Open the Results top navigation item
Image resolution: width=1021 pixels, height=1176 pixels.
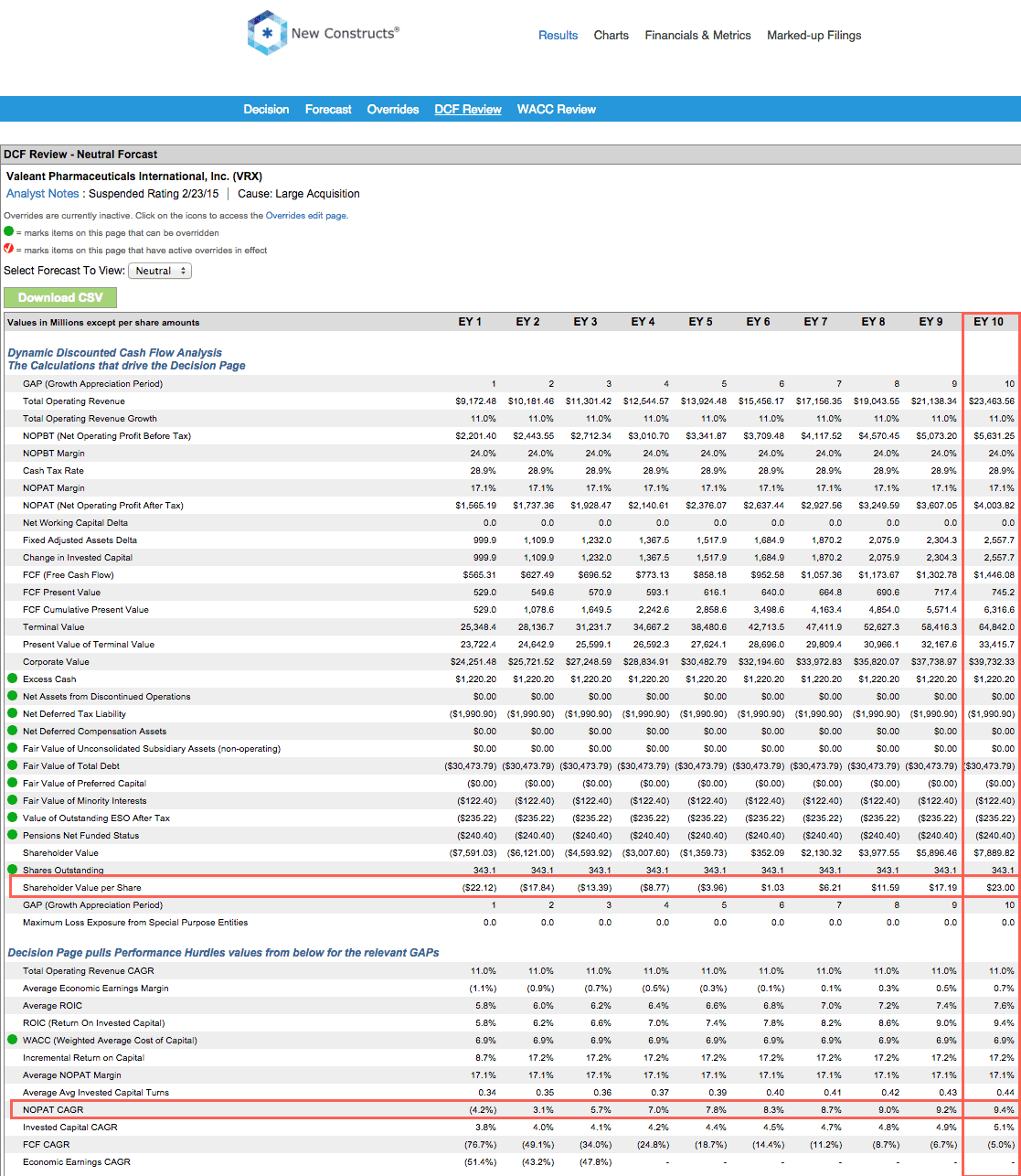tap(558, 36)
